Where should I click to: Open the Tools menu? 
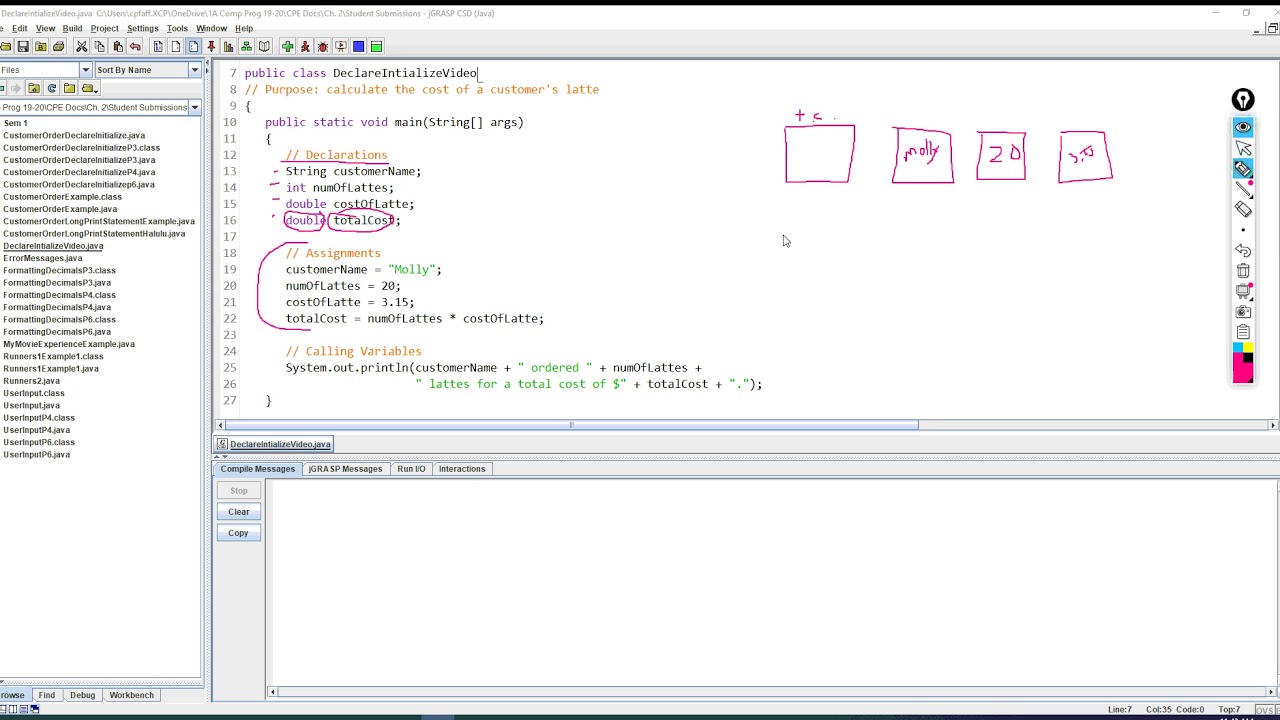click(177, 28)
